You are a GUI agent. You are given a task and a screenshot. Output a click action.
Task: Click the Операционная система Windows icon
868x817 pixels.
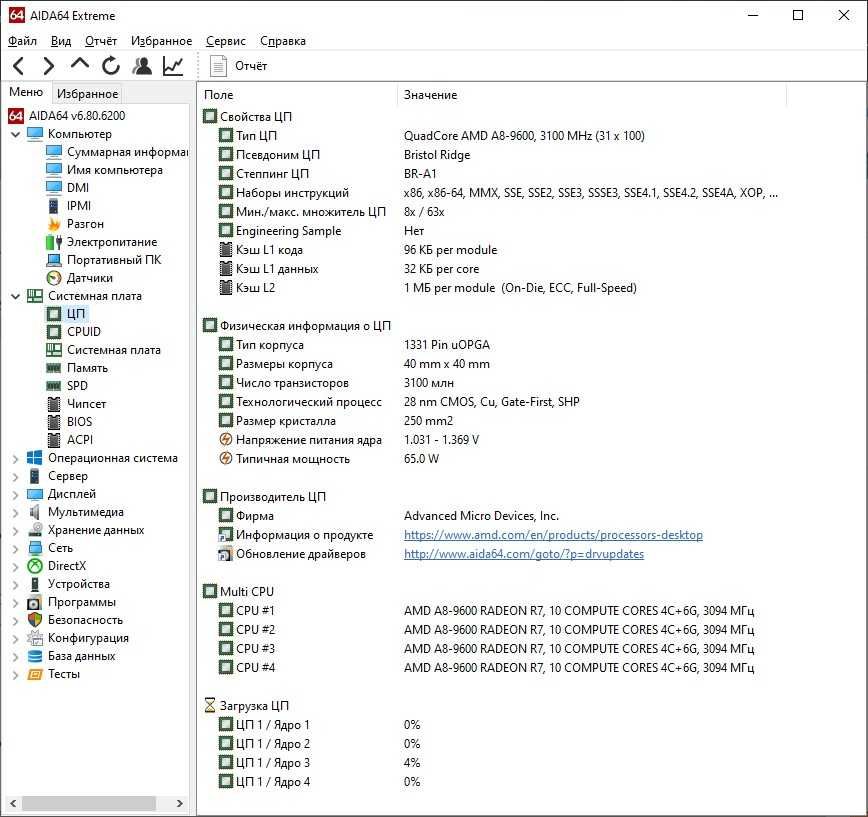pos(34,458)
